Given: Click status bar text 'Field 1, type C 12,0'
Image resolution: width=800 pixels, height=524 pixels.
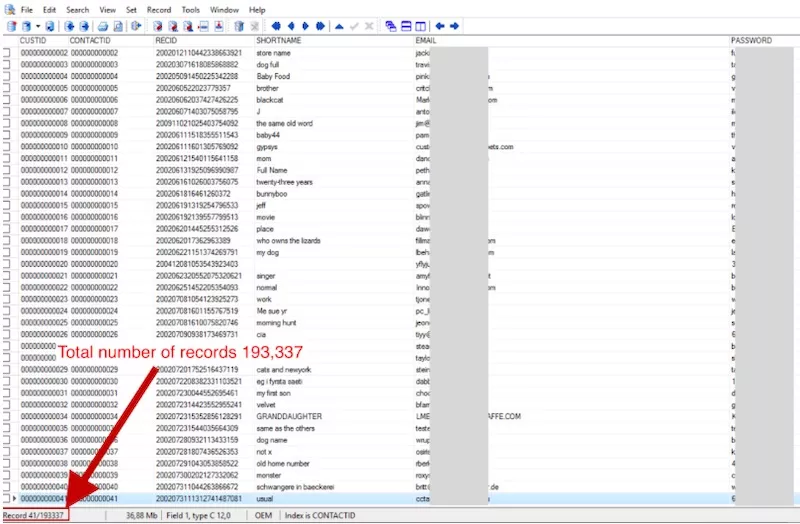Looking at the screenshot, I should [x=198, y=515].
